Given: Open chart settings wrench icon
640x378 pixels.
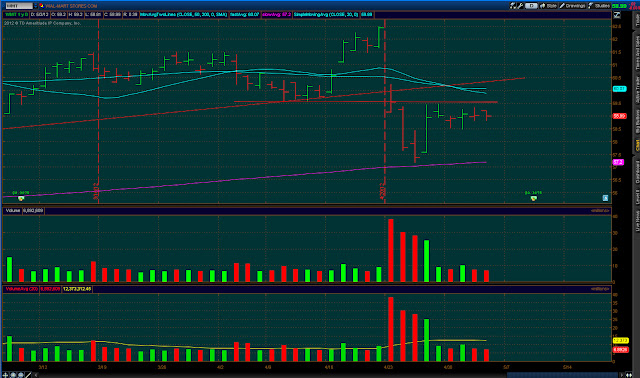Looking at the screenshot, I should 520,6.
